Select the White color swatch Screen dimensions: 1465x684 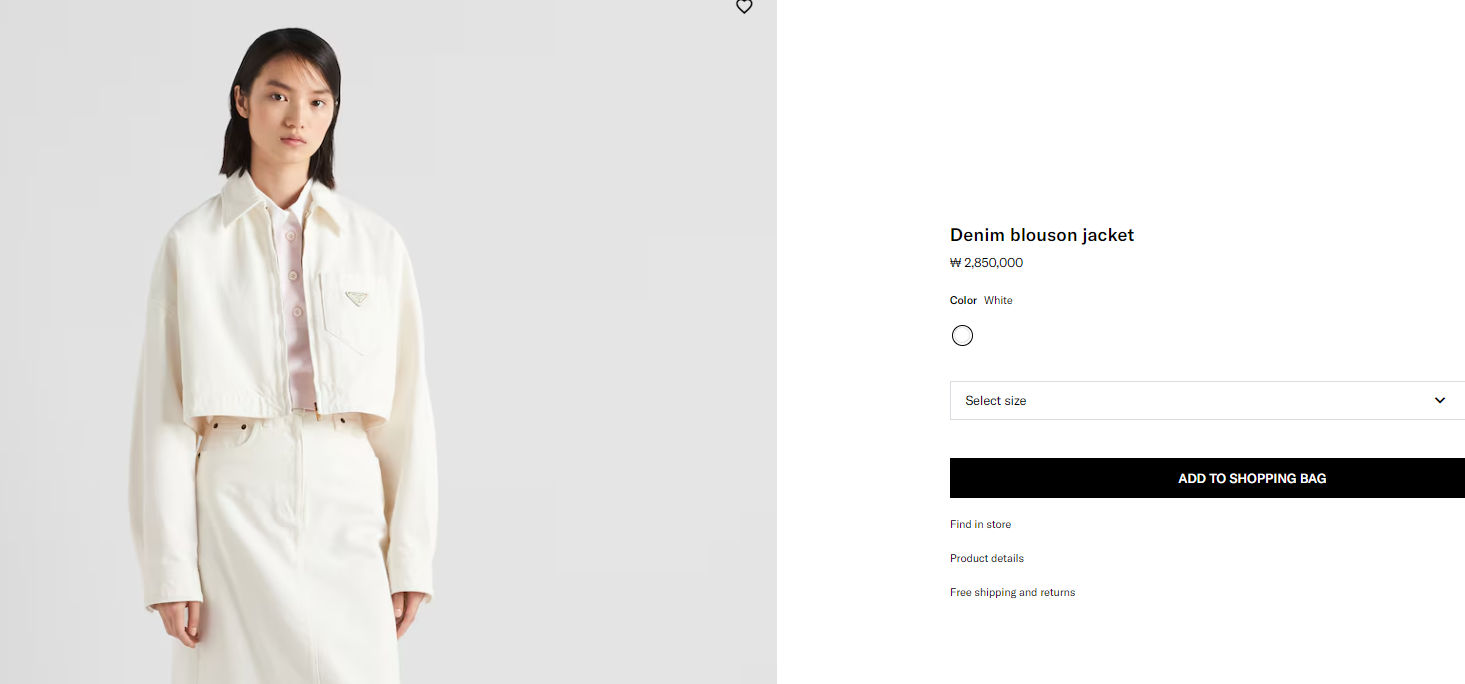[962, 336]
